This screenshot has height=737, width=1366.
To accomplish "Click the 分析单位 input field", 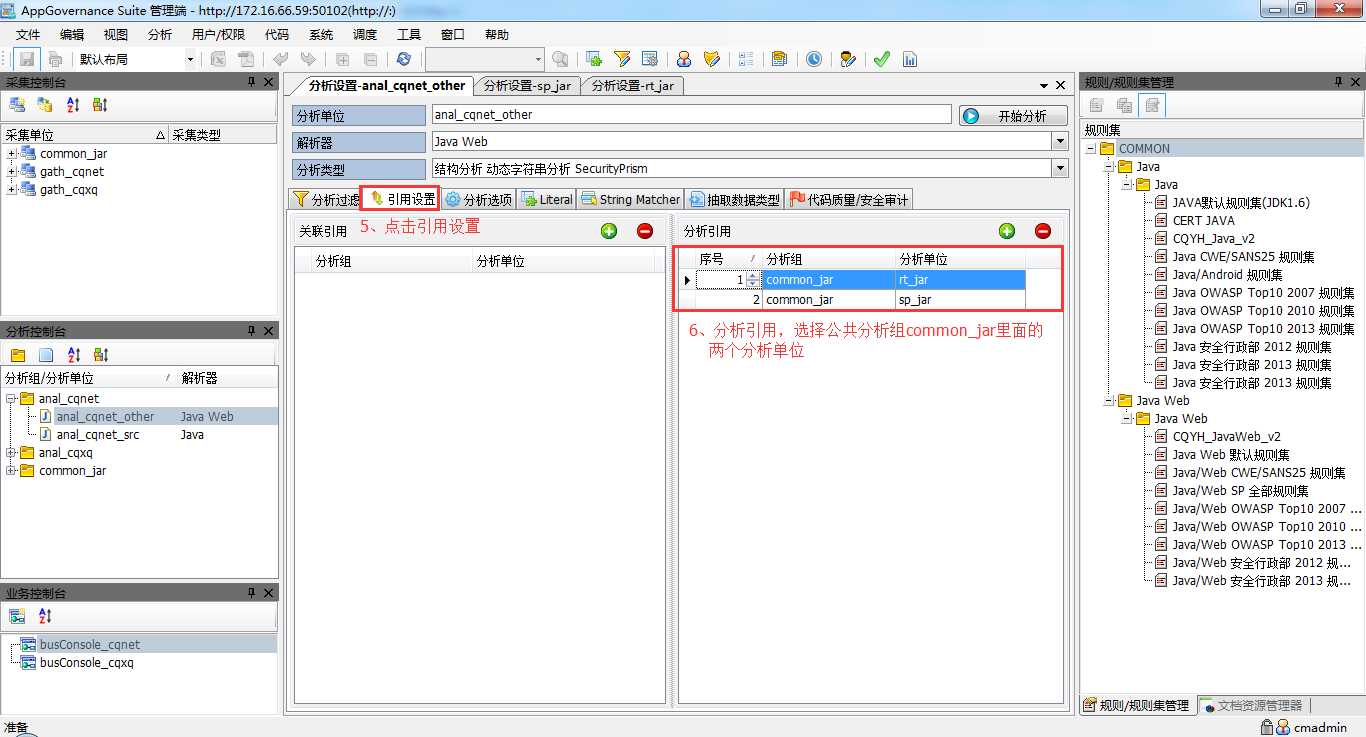I will (x=691, y=115).
